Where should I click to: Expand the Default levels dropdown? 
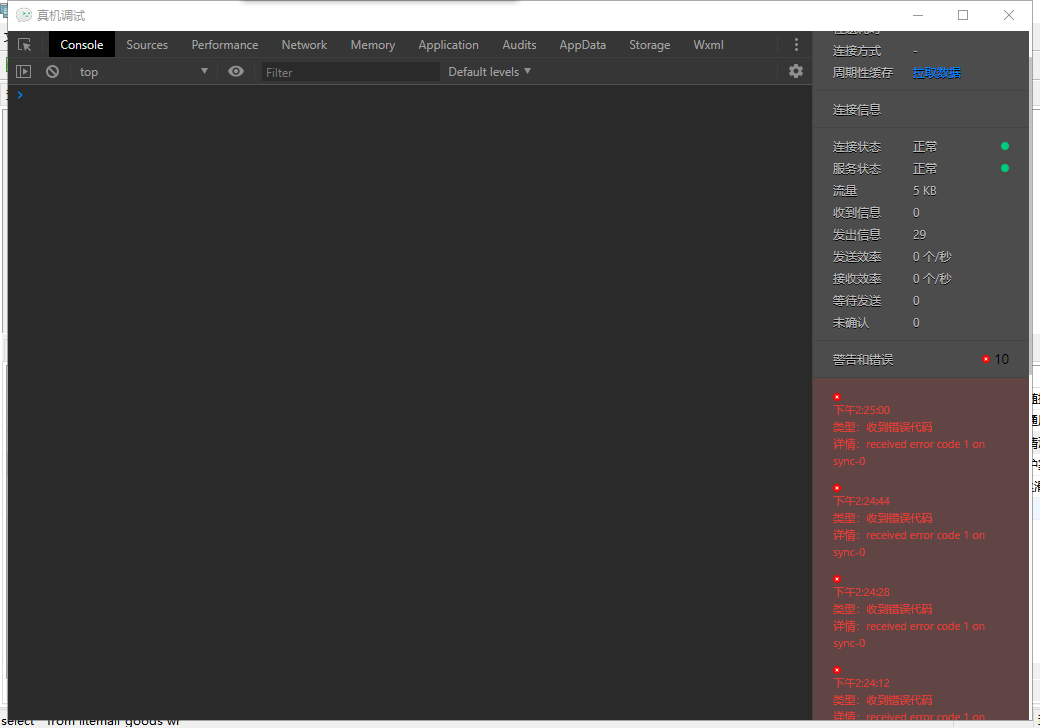pyautogui.click(x=489, y=72)
